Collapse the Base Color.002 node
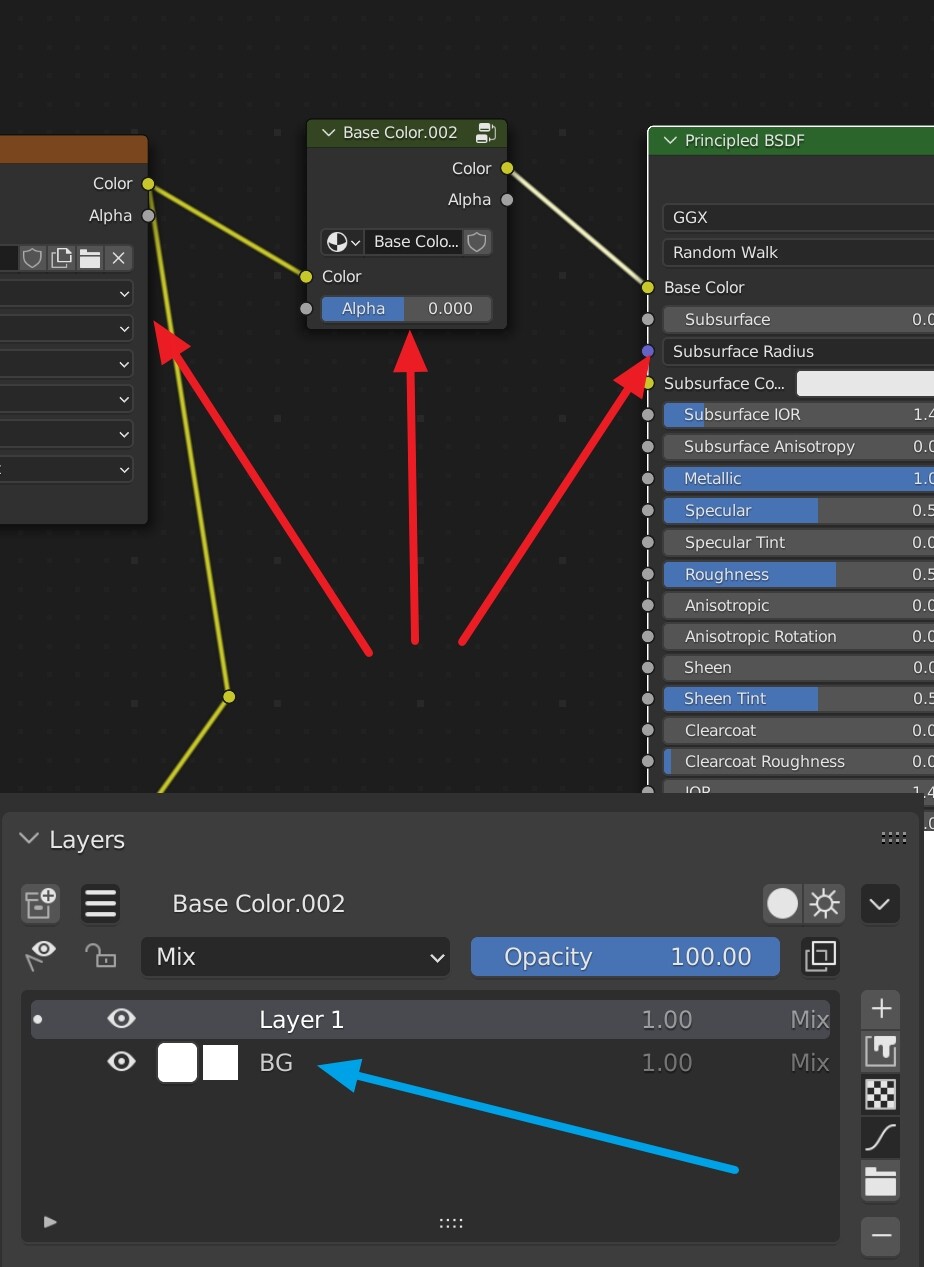The width and height of the screenshot is (934, 1267). (x=328, y=133)
